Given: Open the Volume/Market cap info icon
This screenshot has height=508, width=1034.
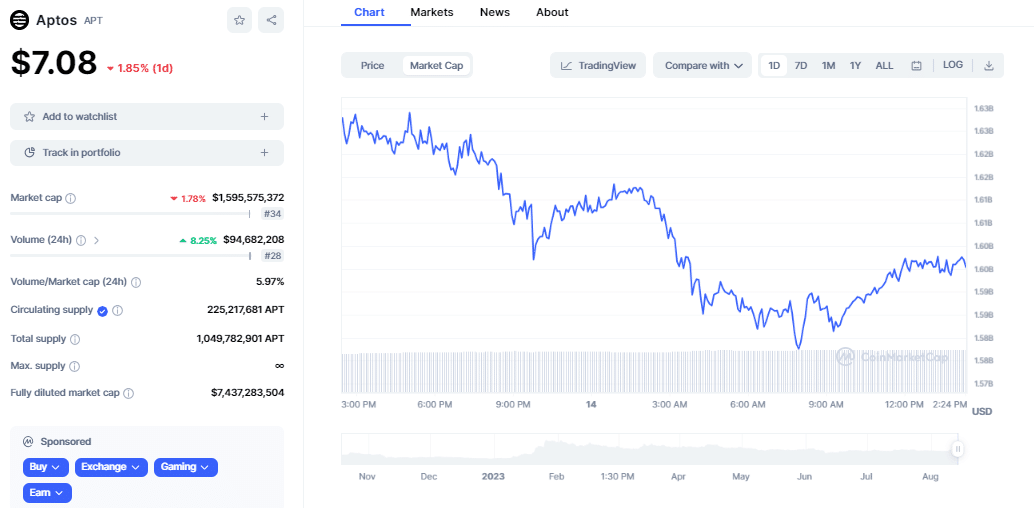Looking at the screenshot, I should [x=136, y=282].
